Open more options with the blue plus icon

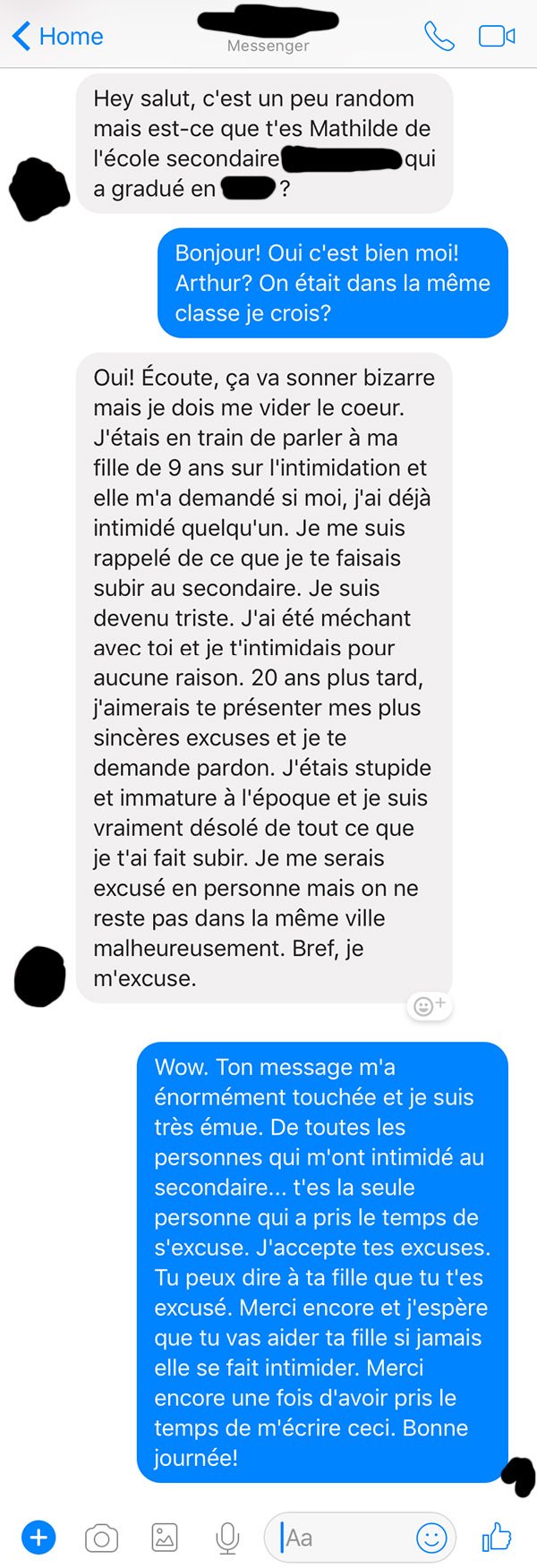coord(38,1538)
